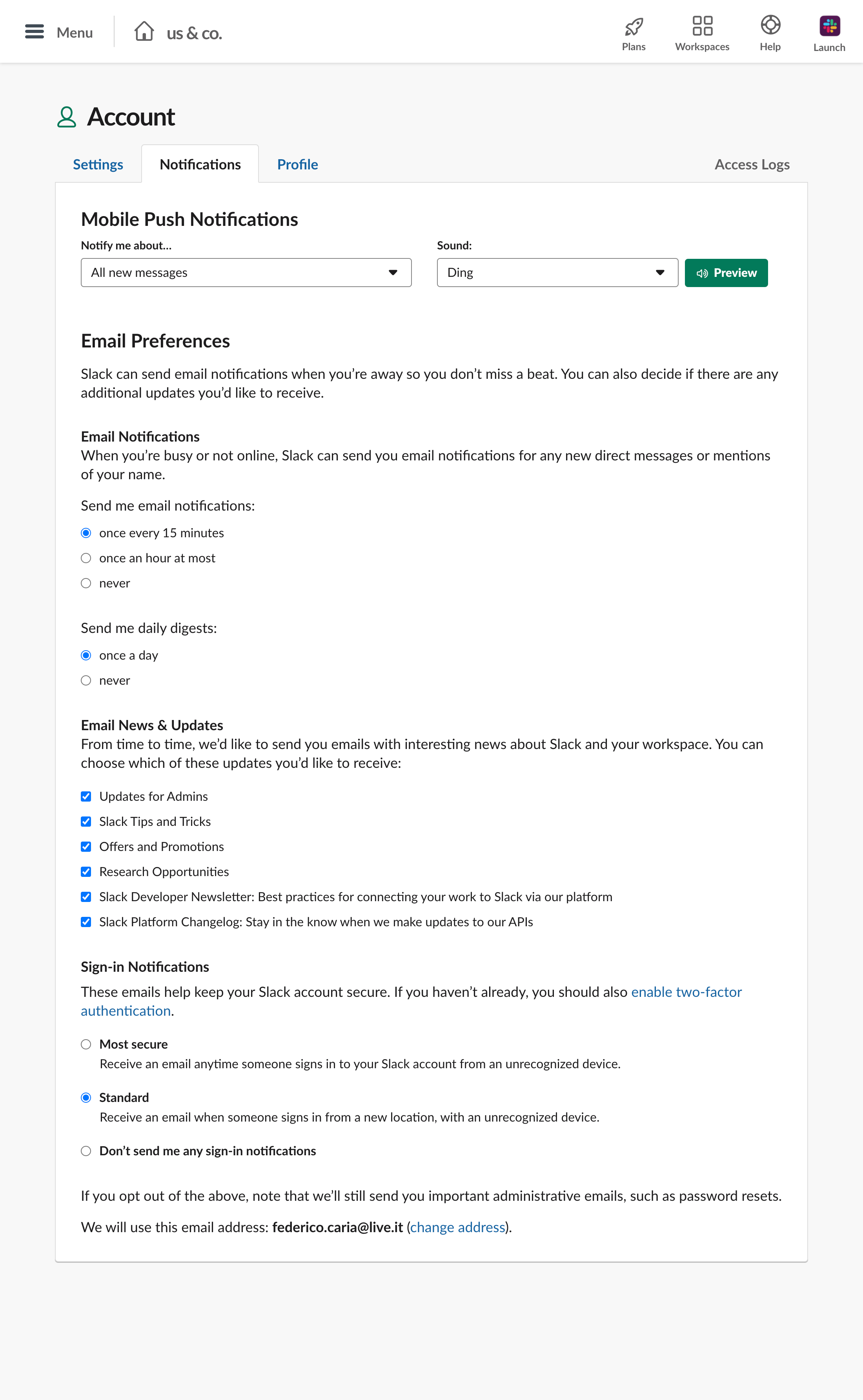This screenshot has width=863, height=1400.
Task: Launch Slack using the Slack logo icon
Action: [x=829, y=25]
